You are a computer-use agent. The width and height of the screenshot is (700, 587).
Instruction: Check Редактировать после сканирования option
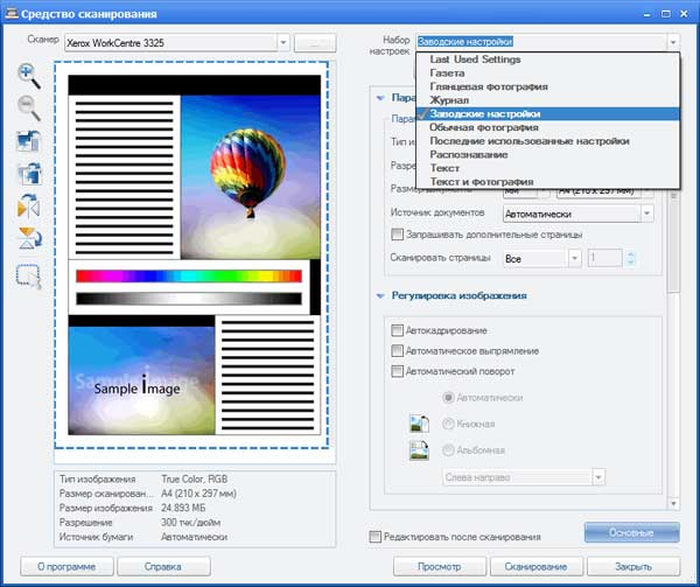click(x=375, y=537)
